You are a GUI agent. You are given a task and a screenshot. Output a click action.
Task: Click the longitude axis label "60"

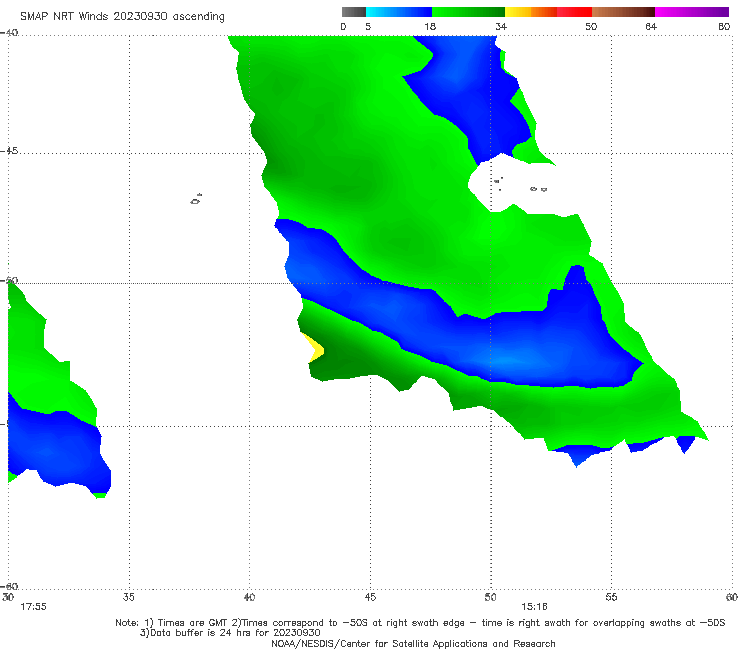click(732, 597)
